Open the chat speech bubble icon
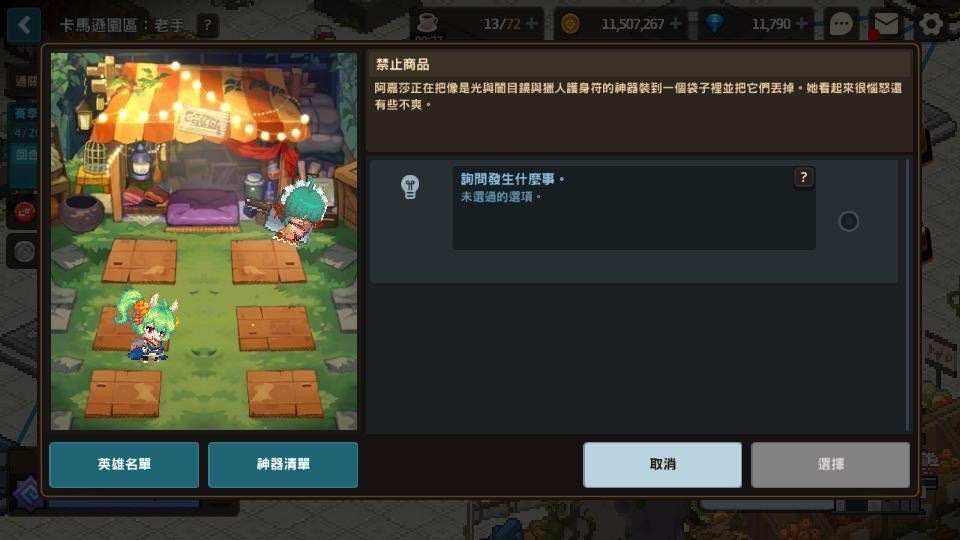Viewport: 960px width, 540px height. (x=841, y=24)
